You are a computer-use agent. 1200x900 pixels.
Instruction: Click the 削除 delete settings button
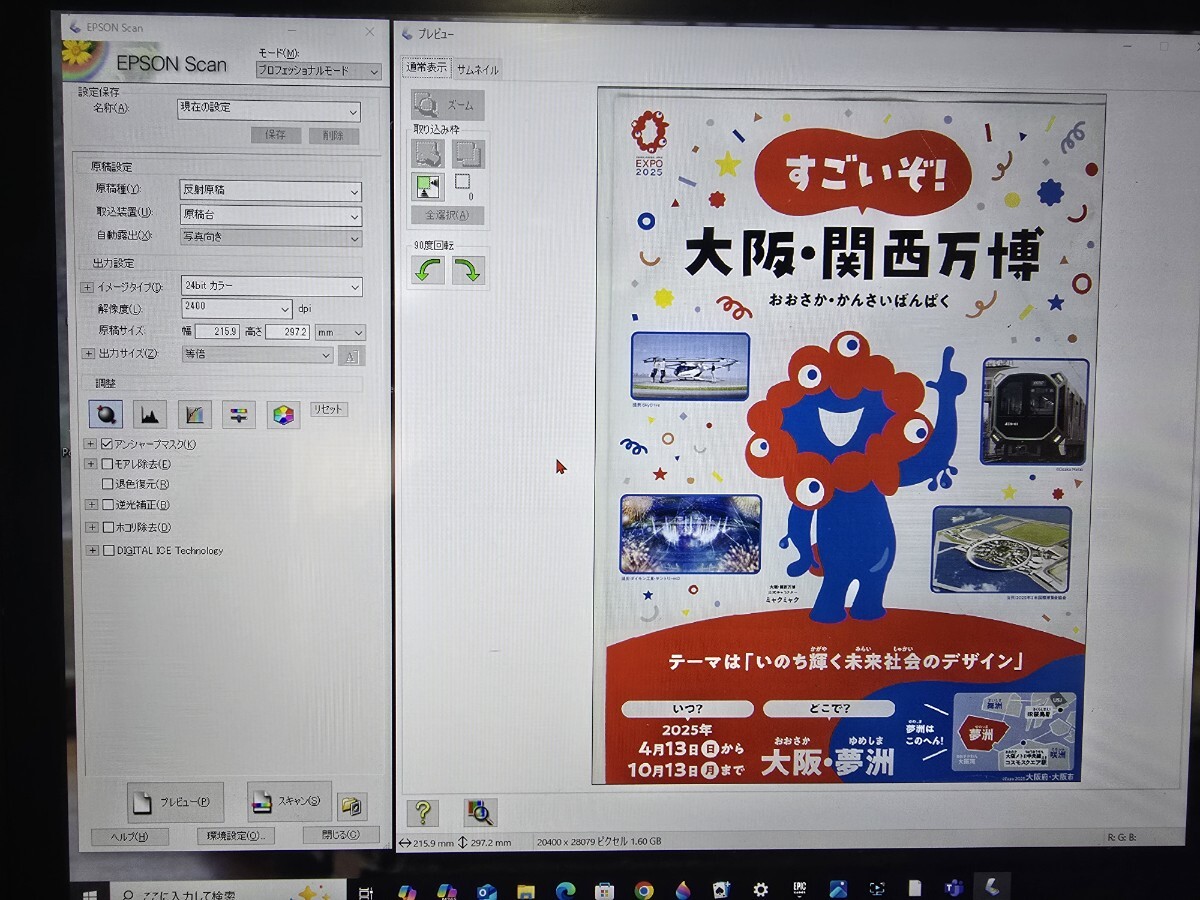(x=333, y=135)
